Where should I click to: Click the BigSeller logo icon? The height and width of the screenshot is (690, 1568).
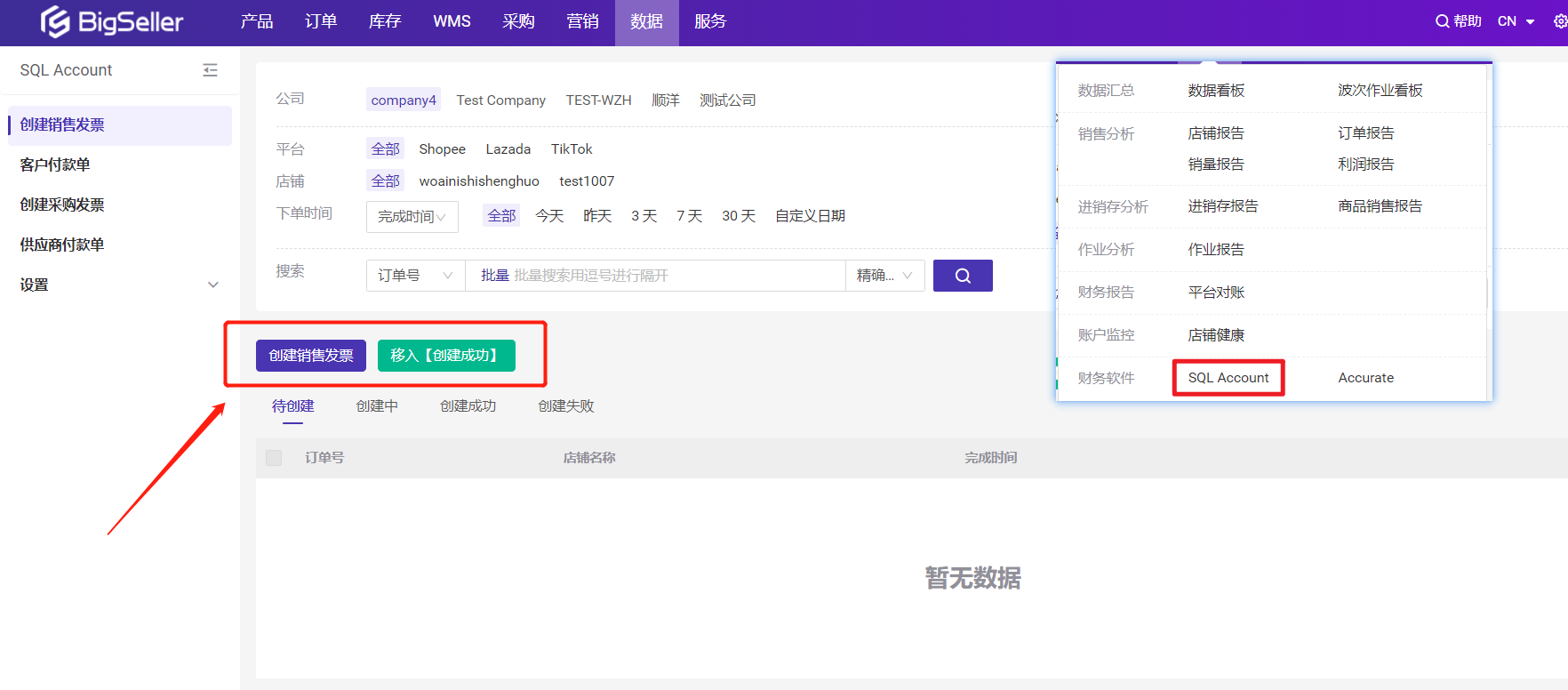coord(55,21)
